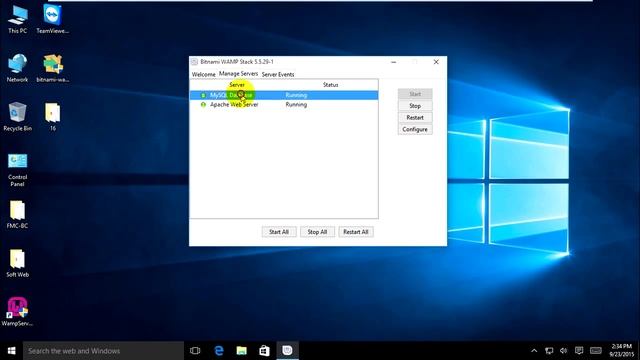Select Apache Web Server row
The image size is (640, 360).
point(284,104)
